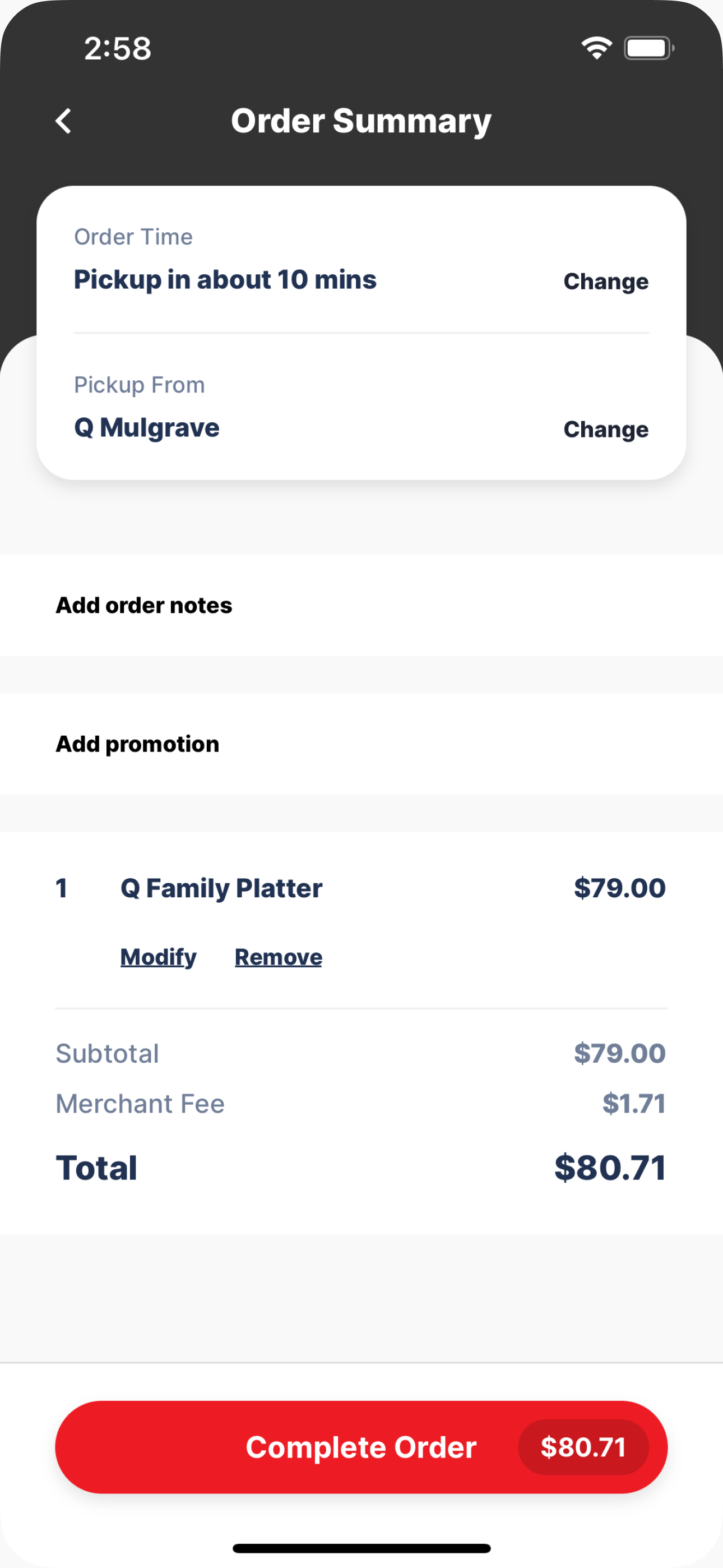Viewport: 723px width, 1568px height.
Task: Tap the $80.71 price badge
Action: point(583,1447)
